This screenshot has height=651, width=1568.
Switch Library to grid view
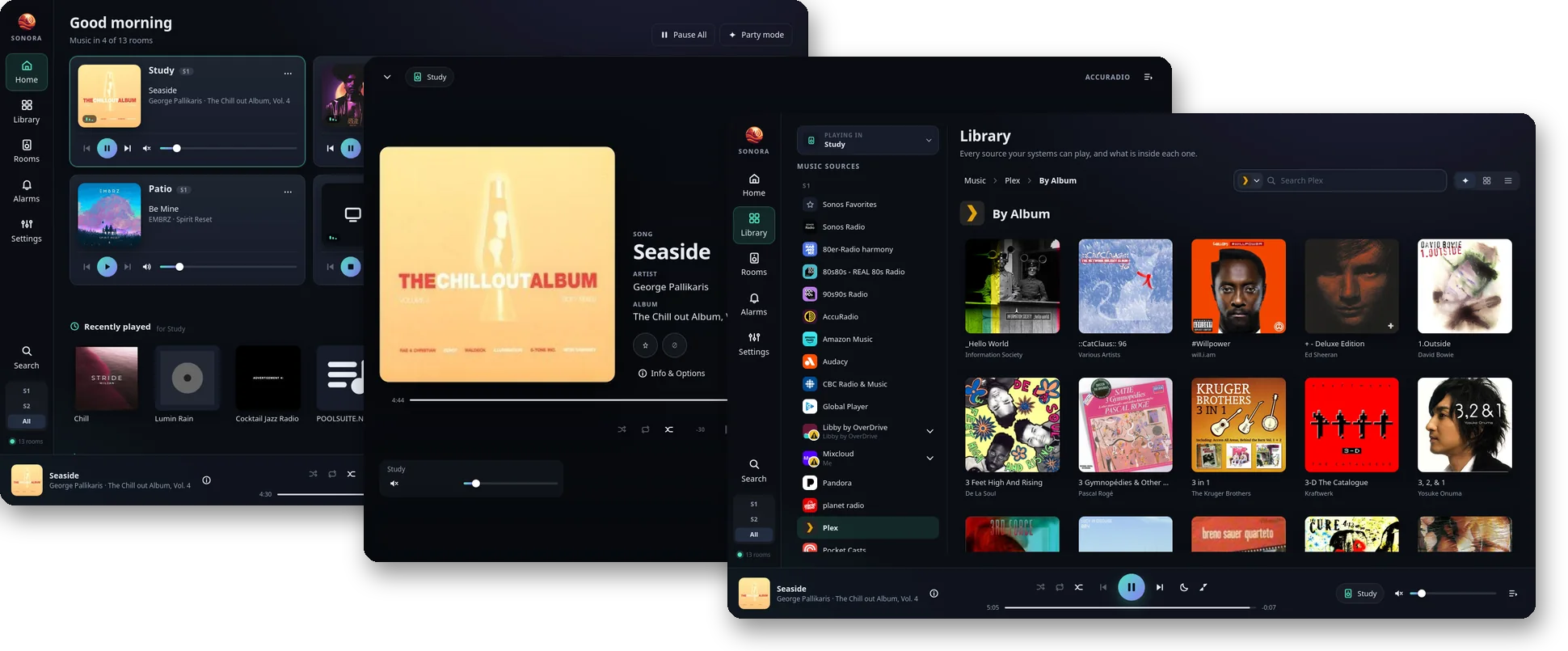(x=1486, y=180)
